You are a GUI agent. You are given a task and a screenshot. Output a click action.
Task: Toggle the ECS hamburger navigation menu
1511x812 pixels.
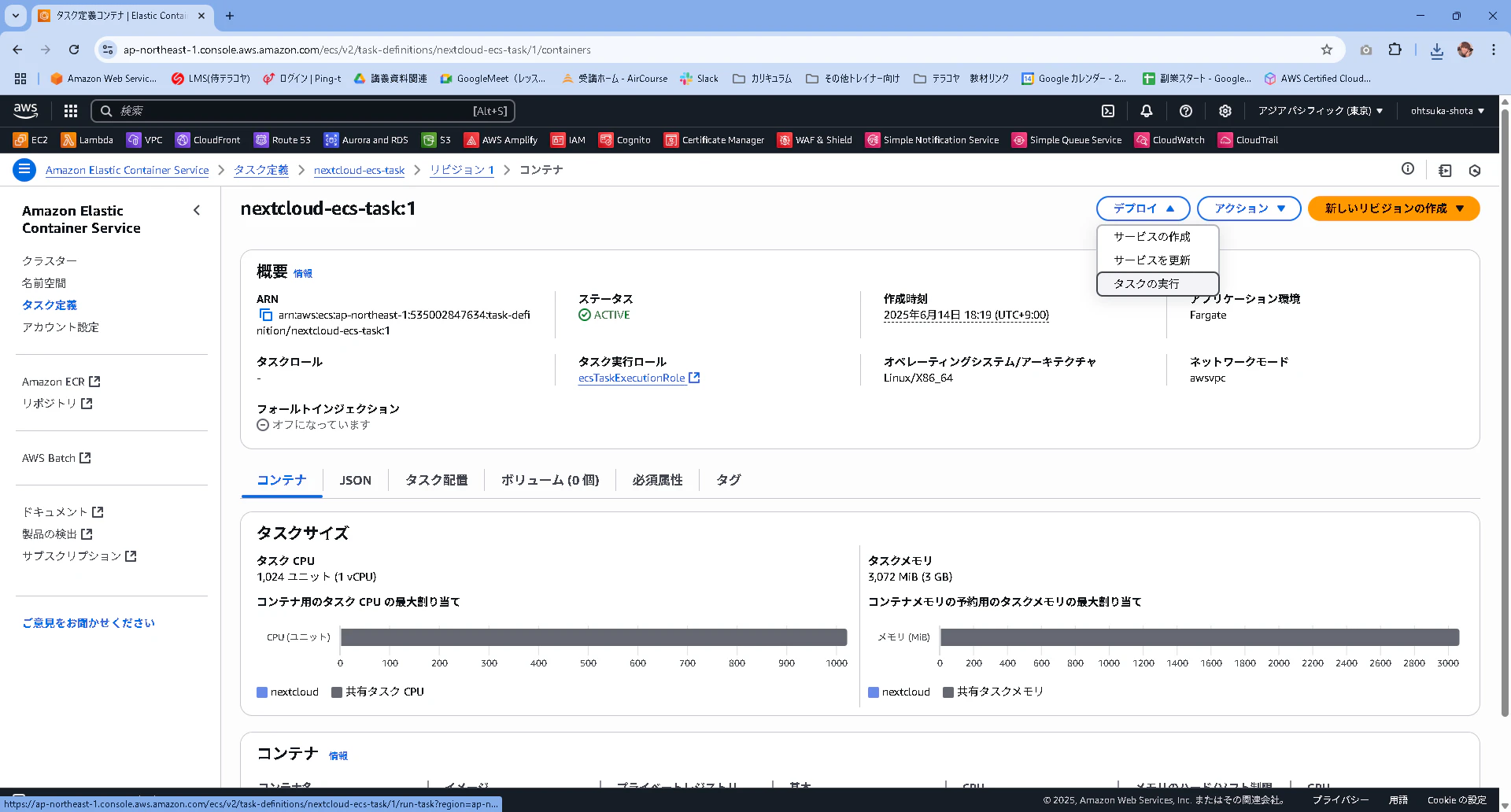click(24, 170)
